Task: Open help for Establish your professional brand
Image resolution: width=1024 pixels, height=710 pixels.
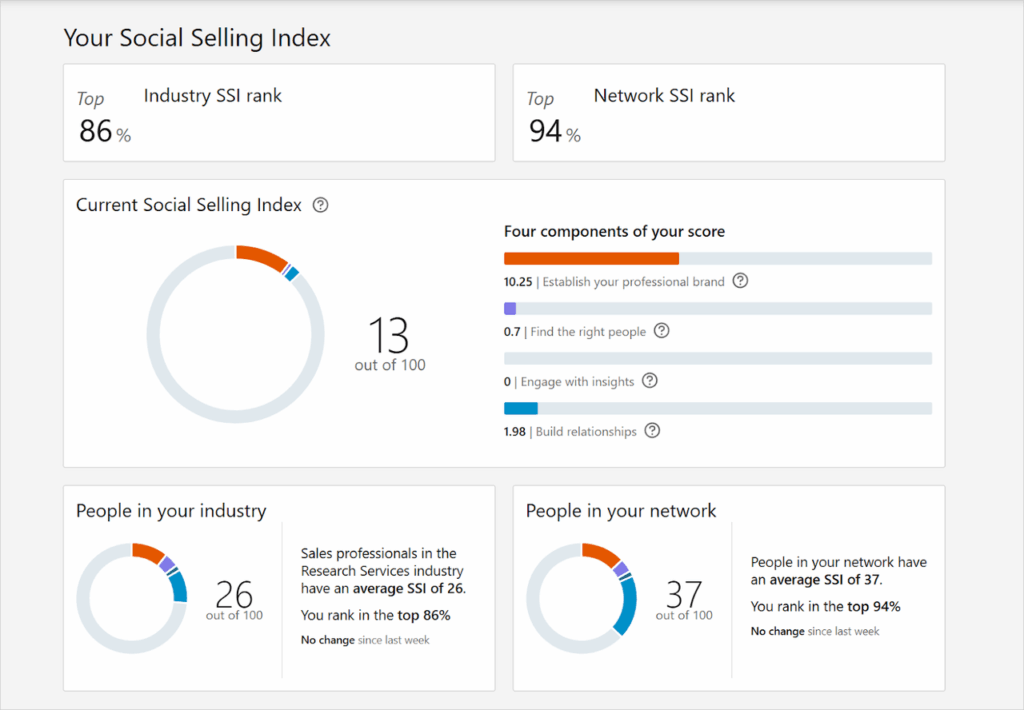Action: pos(740,281)
